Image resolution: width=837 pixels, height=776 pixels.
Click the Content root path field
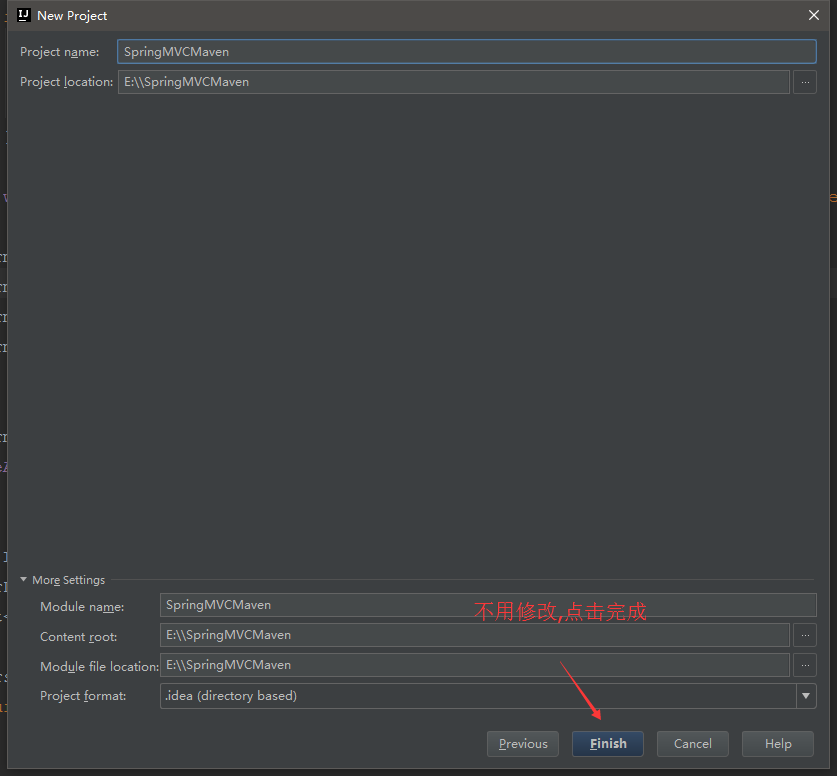(x=475, y=635)
